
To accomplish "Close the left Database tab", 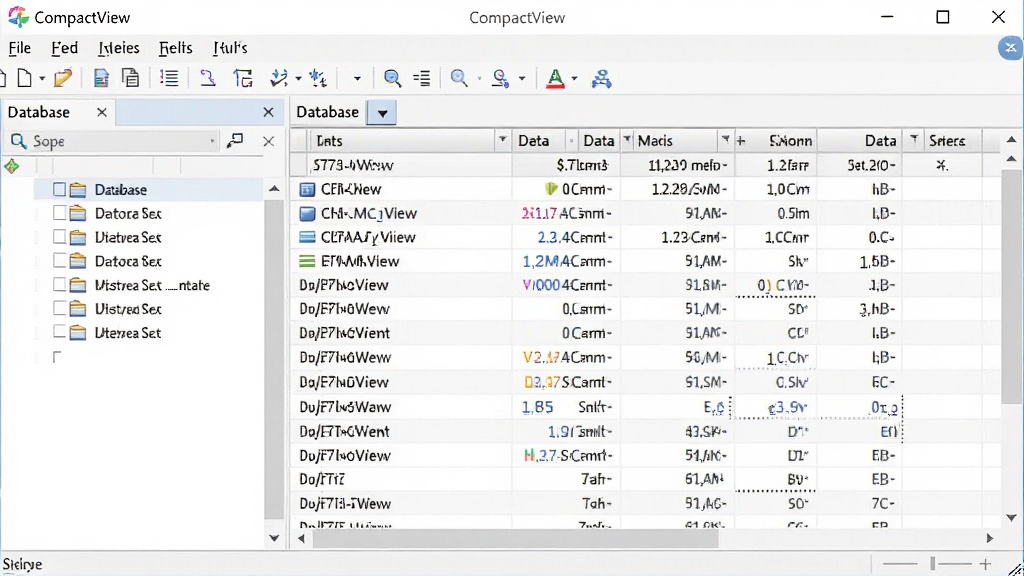I will (102, 112).
